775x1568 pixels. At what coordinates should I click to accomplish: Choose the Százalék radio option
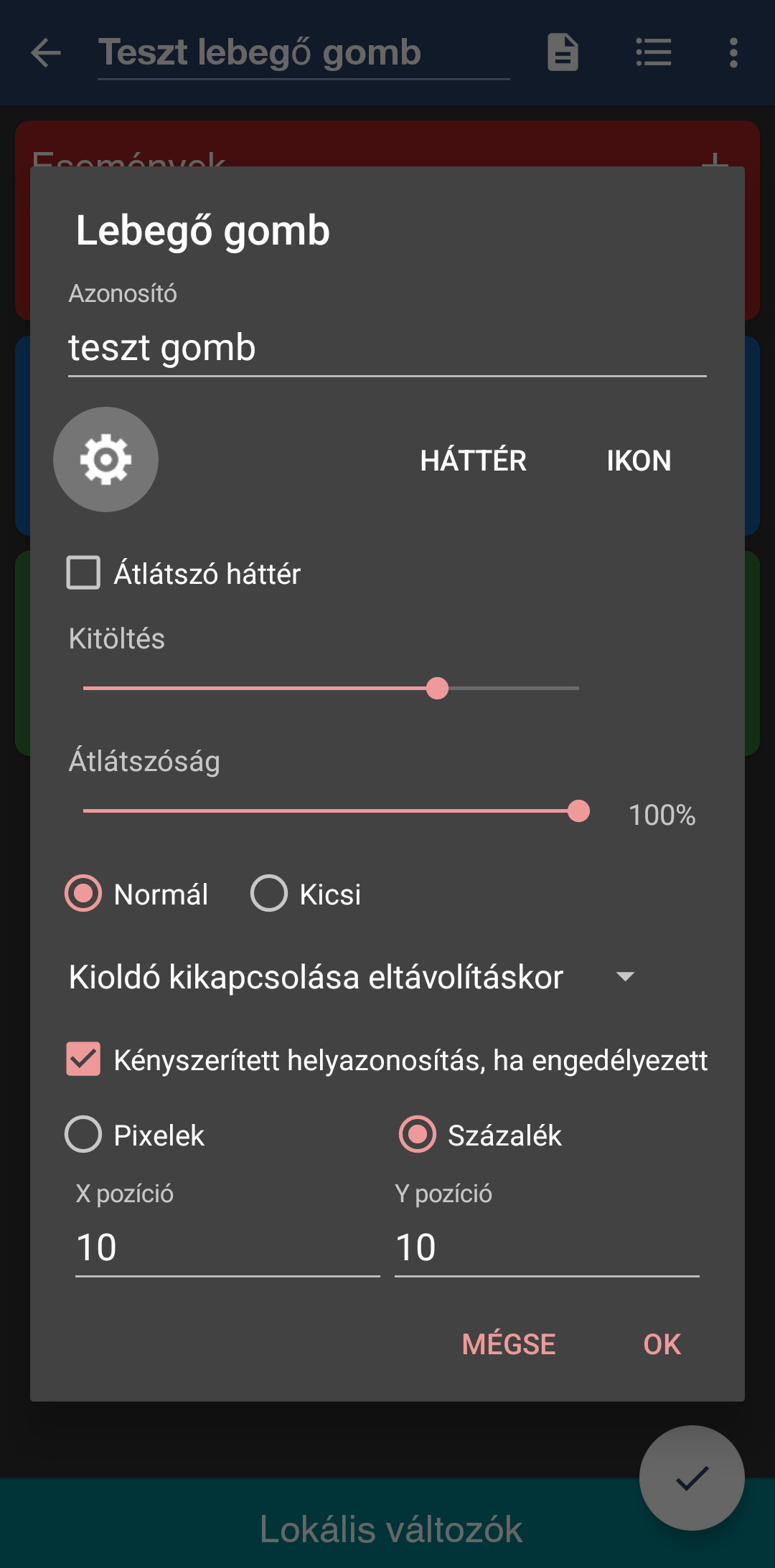coord(418,1135)
